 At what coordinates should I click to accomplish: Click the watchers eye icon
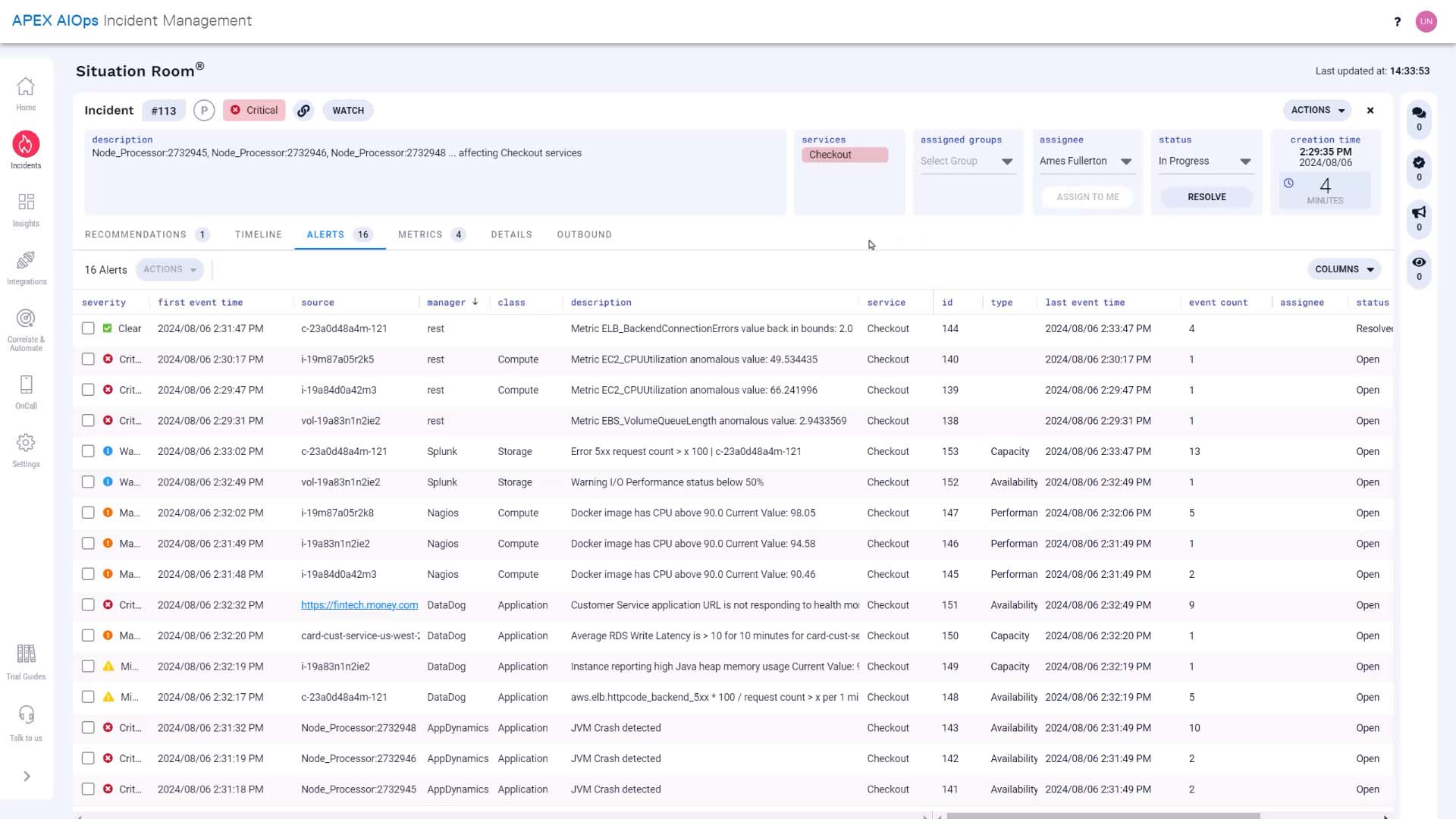(1419, 262)
